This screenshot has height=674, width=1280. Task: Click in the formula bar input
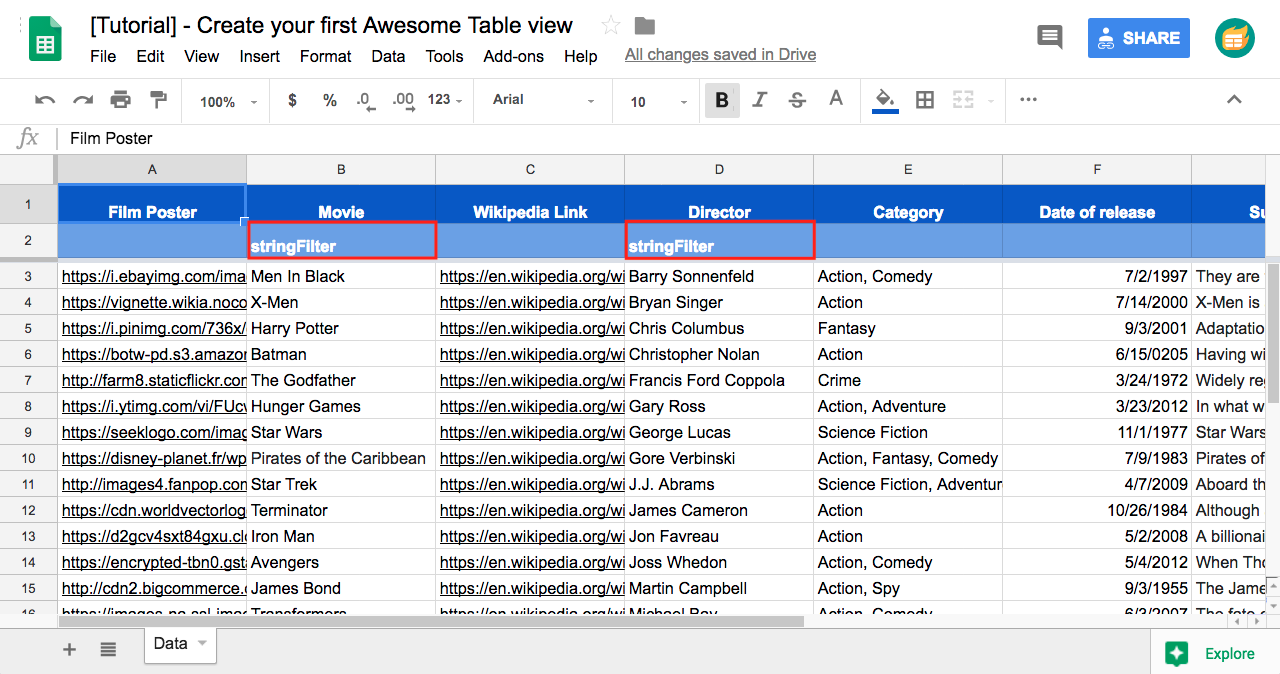click(670, 138)
